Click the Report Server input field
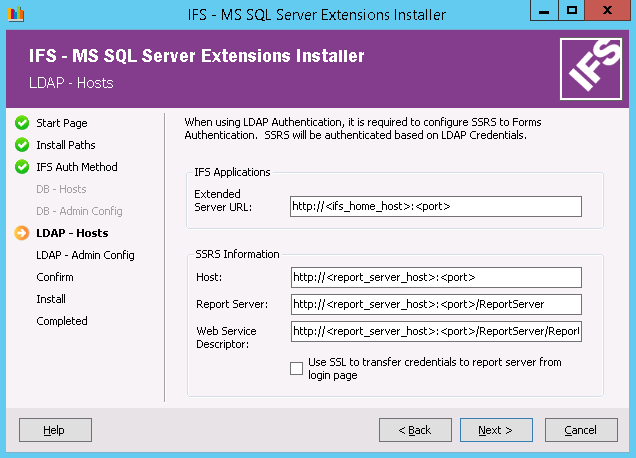The height and width of the screenshot is (458, 636). tap(435, 304)
